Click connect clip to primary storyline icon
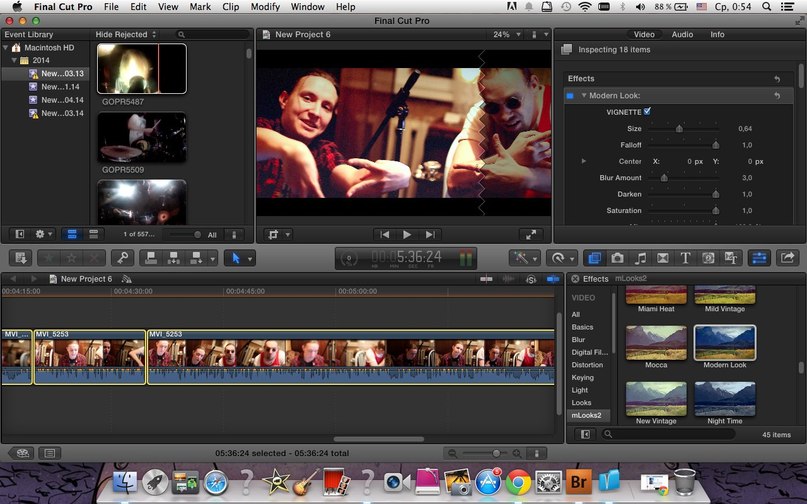807x504 pixels. coord(151,257)
